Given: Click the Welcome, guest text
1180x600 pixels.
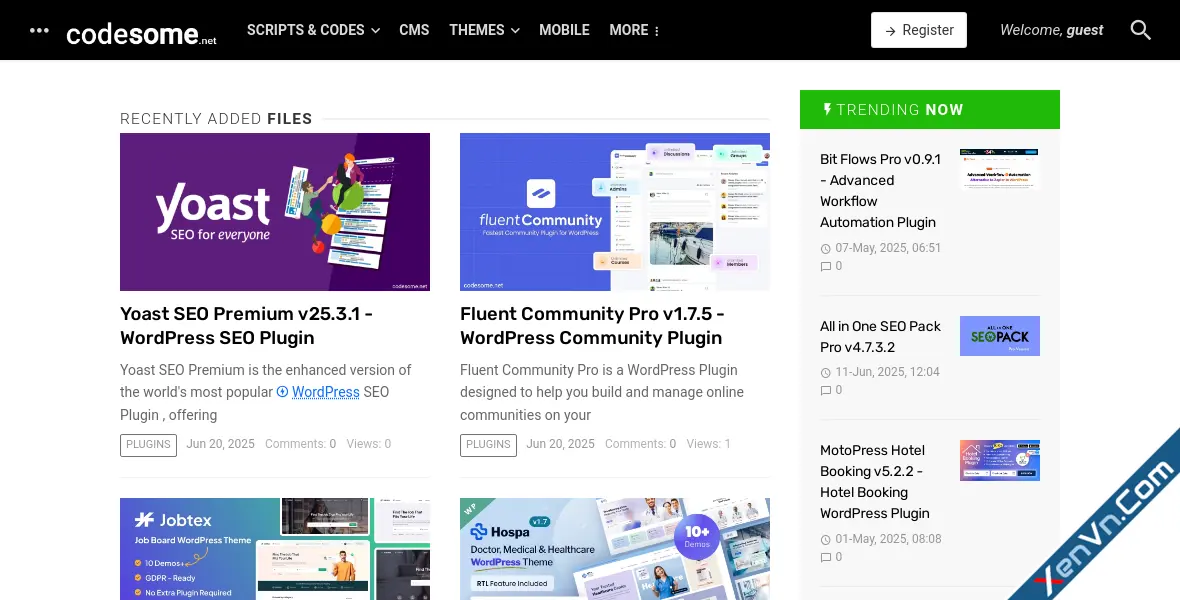Looking at the screenshot, I should pyautogui.click(x=1051, y=30).
